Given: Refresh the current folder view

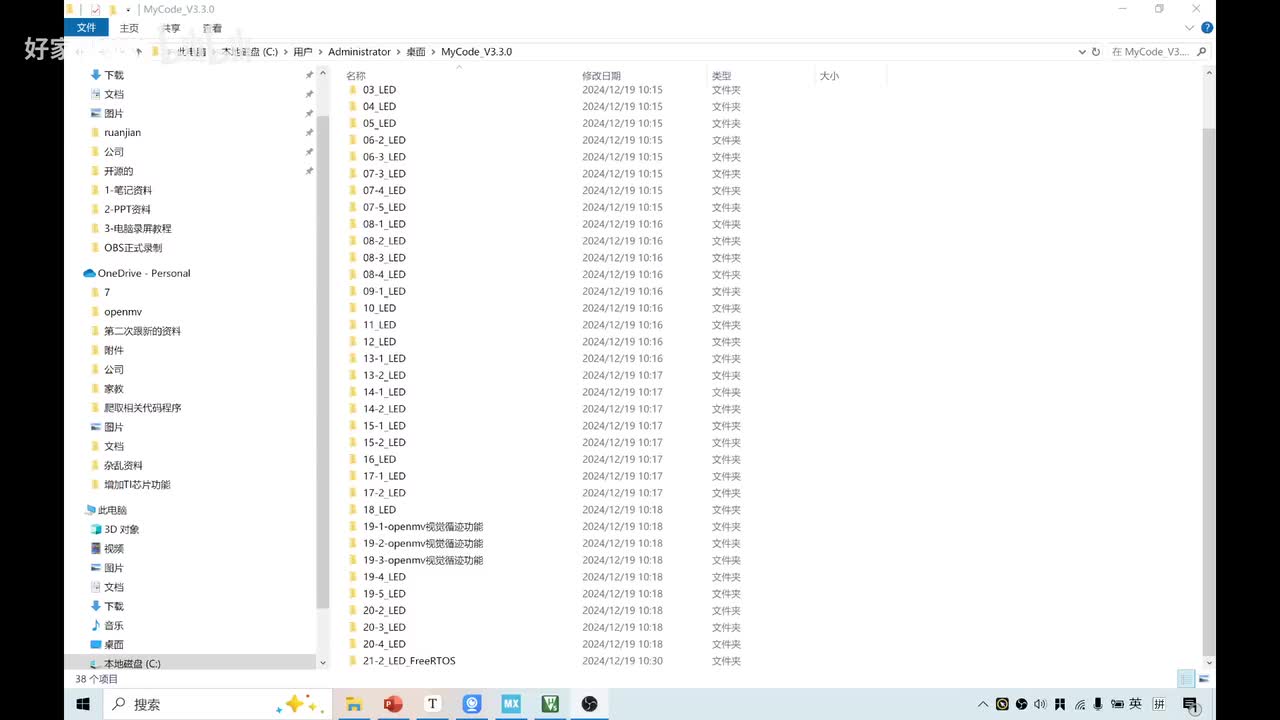Looking at the screenshot, I should 1096,51.
